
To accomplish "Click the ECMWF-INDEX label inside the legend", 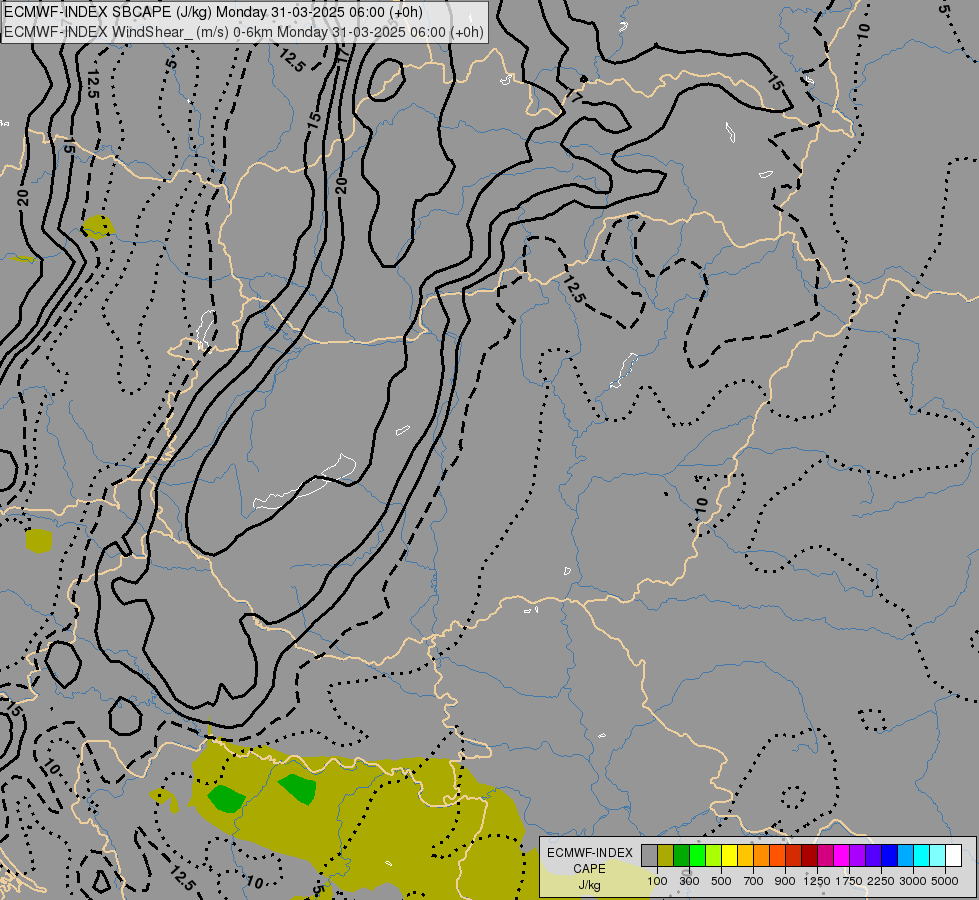I will pyautogui.click(x=589, y=853).
